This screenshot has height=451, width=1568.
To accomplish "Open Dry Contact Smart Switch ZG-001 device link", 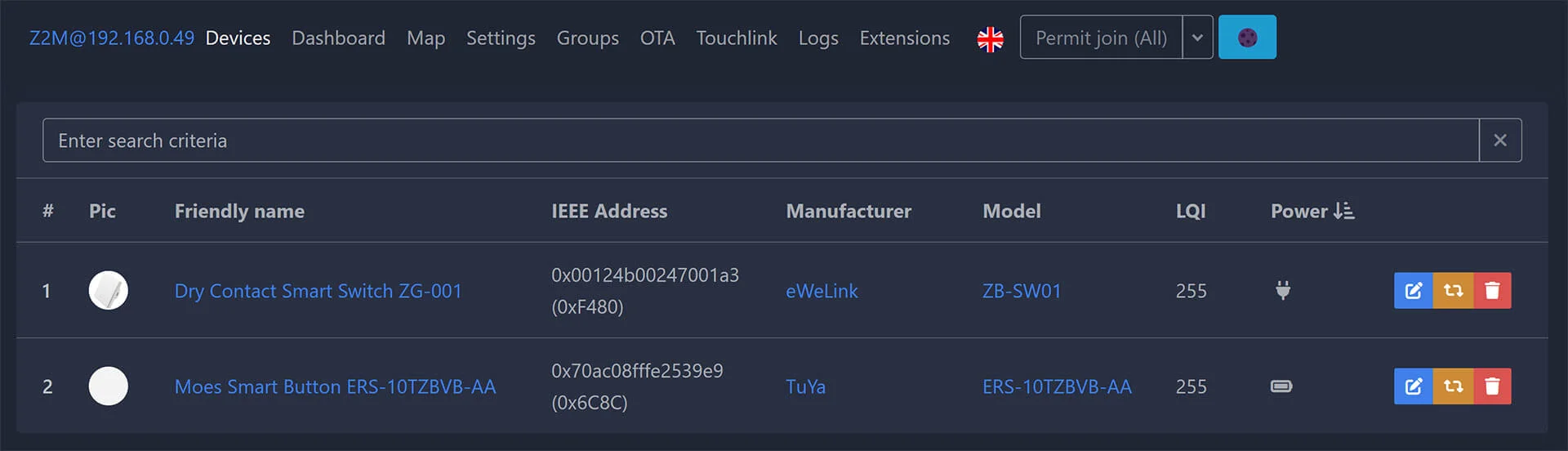I will [318, 291].
